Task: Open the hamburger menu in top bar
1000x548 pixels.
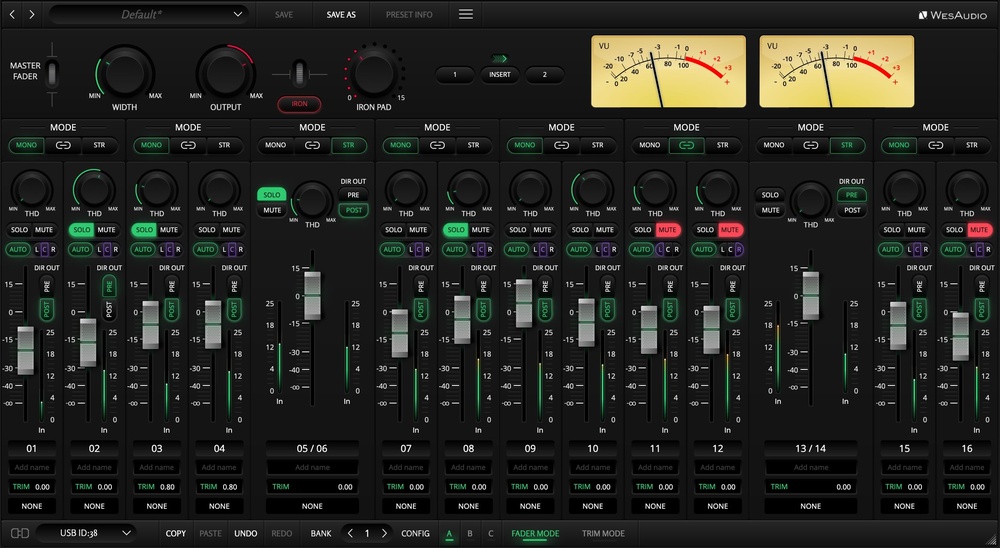Action: pos(466,15)
